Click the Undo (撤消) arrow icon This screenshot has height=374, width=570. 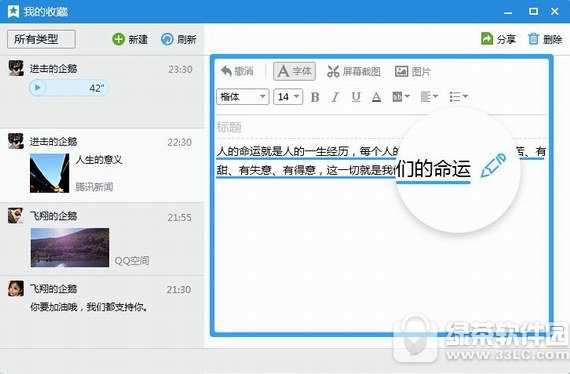pos(226,71)
